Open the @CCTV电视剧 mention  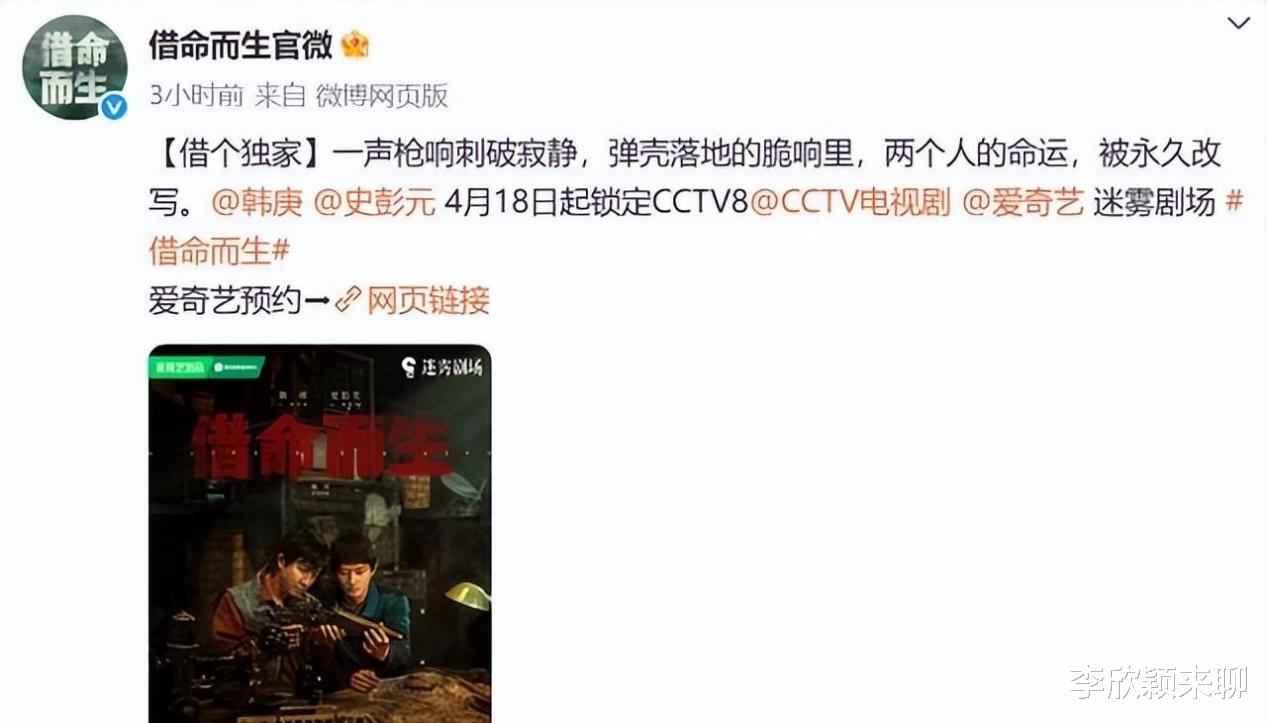click(850, 202)
